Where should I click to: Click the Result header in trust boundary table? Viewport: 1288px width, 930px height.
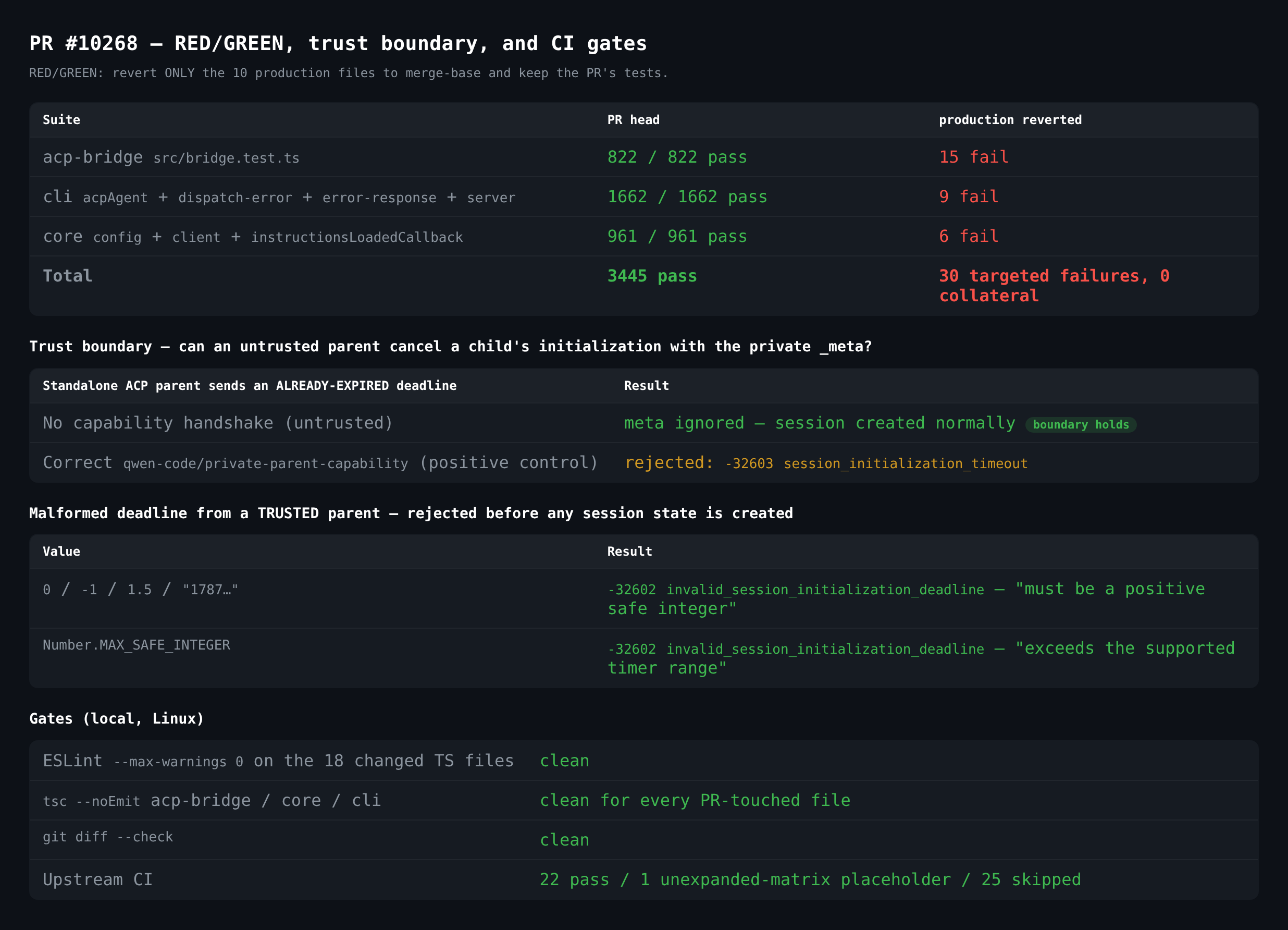pos(646,386)
